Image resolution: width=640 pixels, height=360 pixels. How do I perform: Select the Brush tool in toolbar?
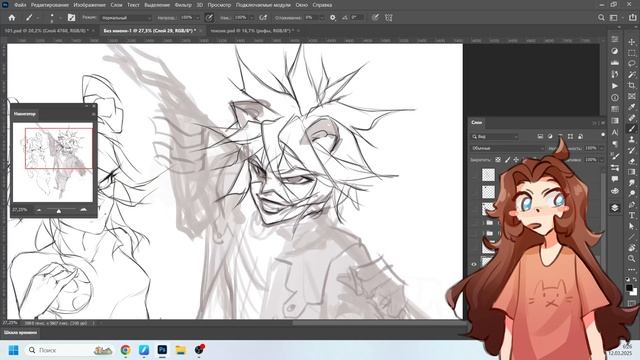631,129
